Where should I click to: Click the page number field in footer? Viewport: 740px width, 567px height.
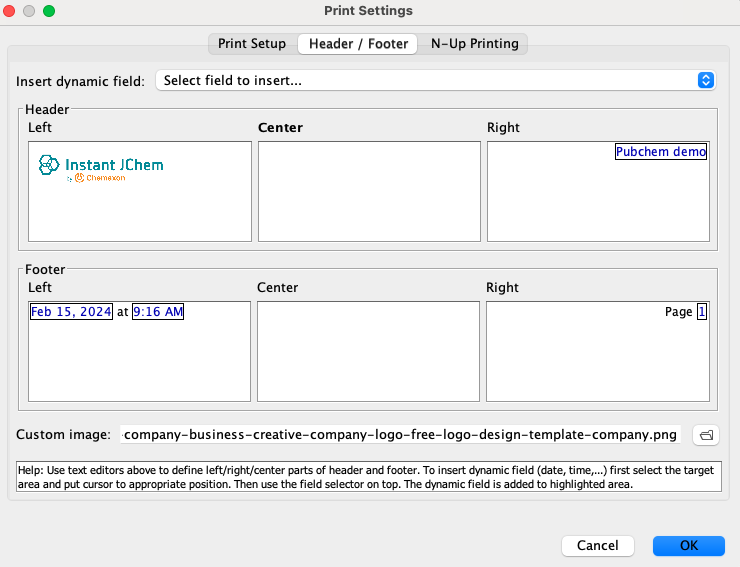702,312
